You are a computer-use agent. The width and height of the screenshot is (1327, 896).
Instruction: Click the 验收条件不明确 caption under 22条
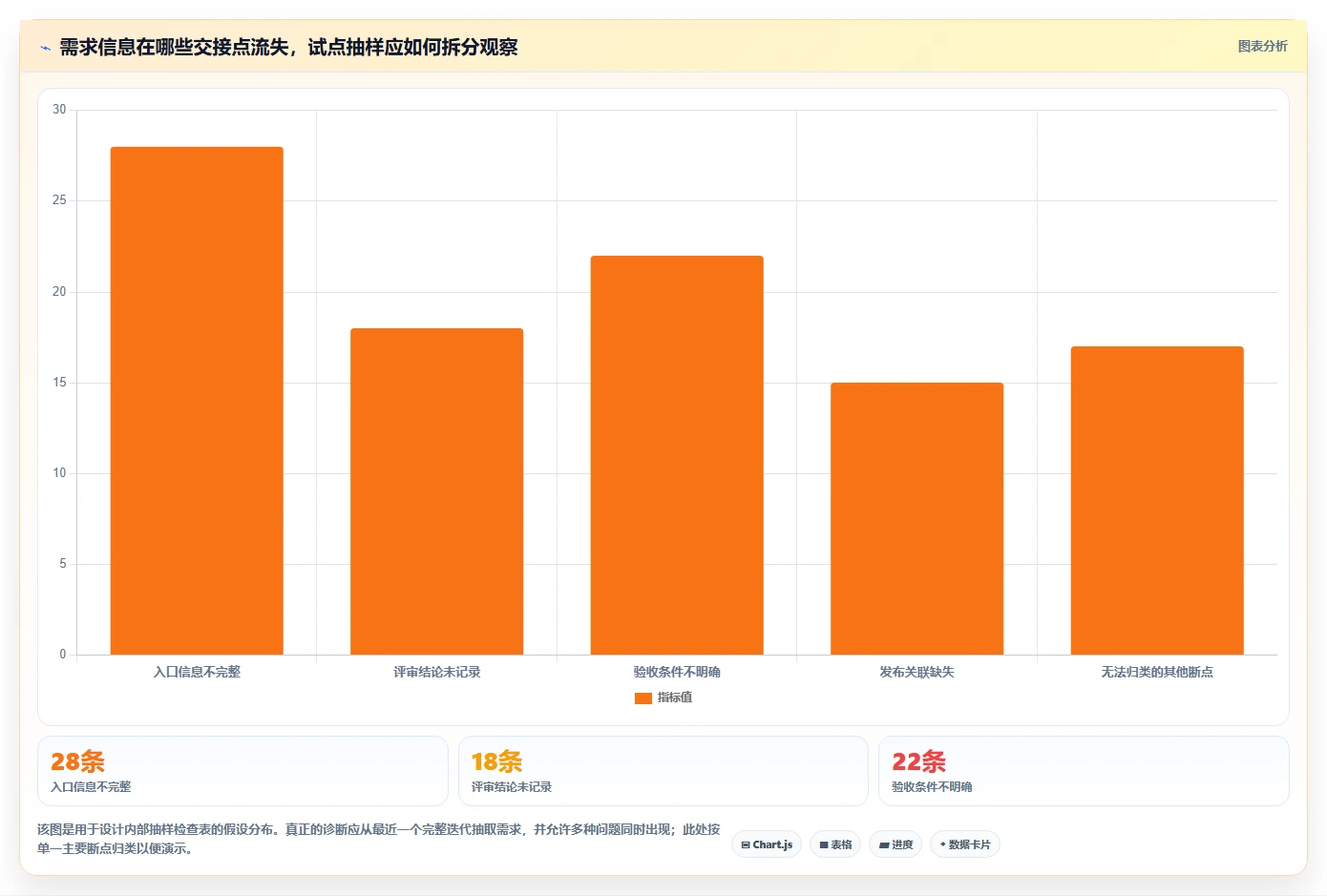point(932,787)
